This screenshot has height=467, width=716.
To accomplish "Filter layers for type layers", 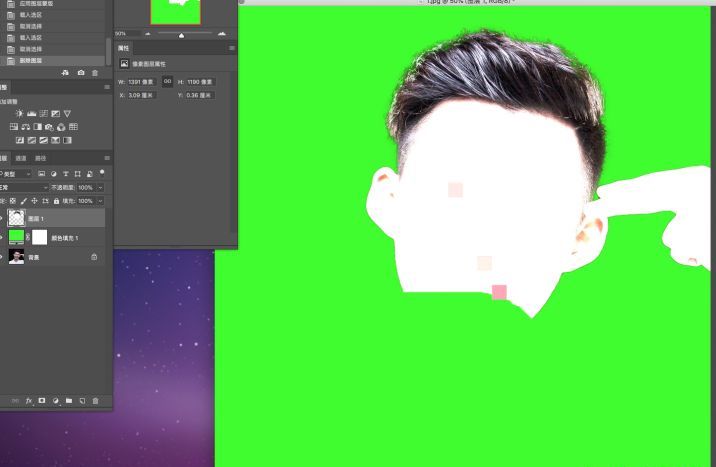I will (66, 173).
